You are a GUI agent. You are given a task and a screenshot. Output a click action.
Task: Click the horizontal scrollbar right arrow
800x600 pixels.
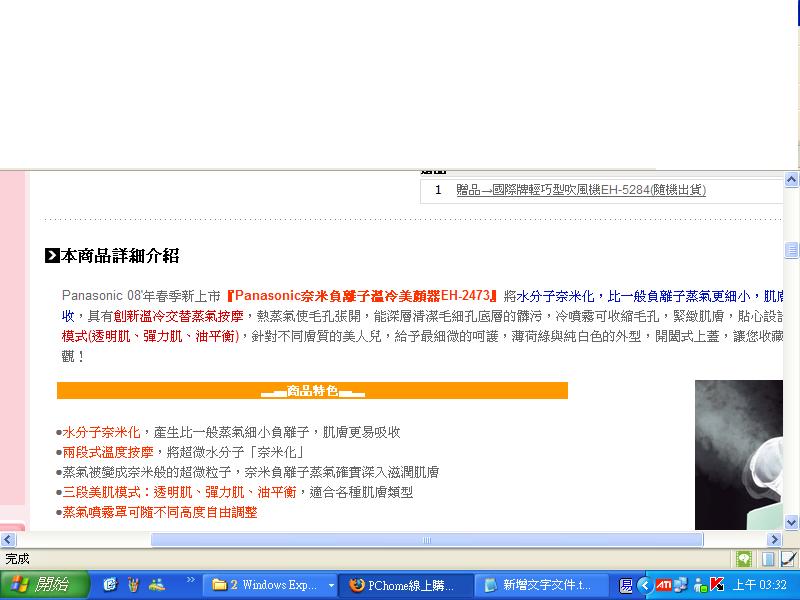(774, 539)
